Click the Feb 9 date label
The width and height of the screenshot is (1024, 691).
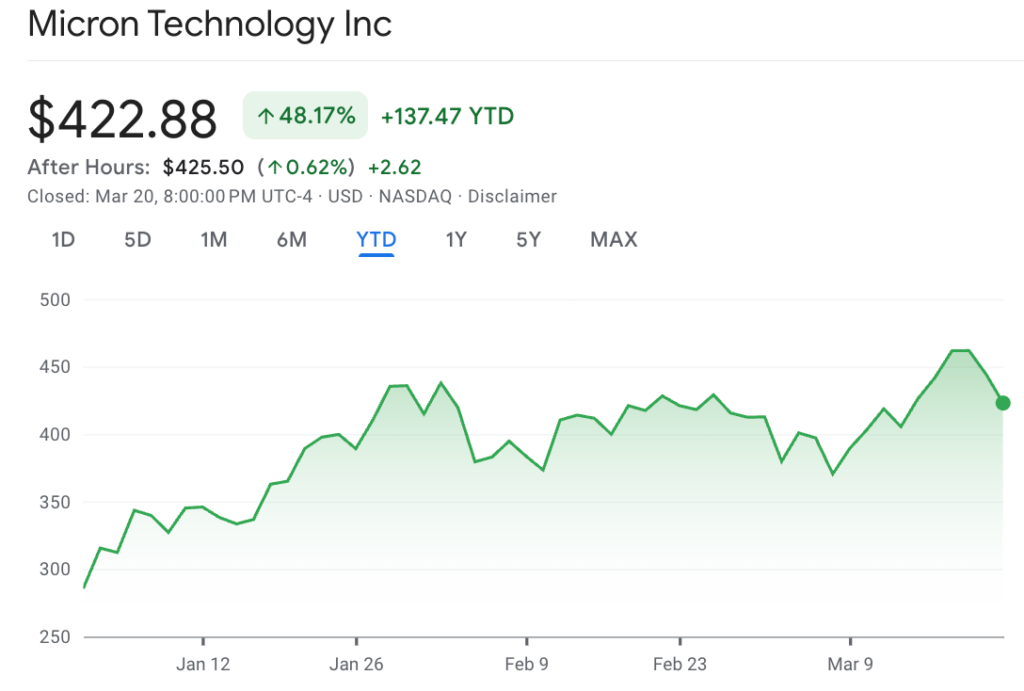click(527, 664)
